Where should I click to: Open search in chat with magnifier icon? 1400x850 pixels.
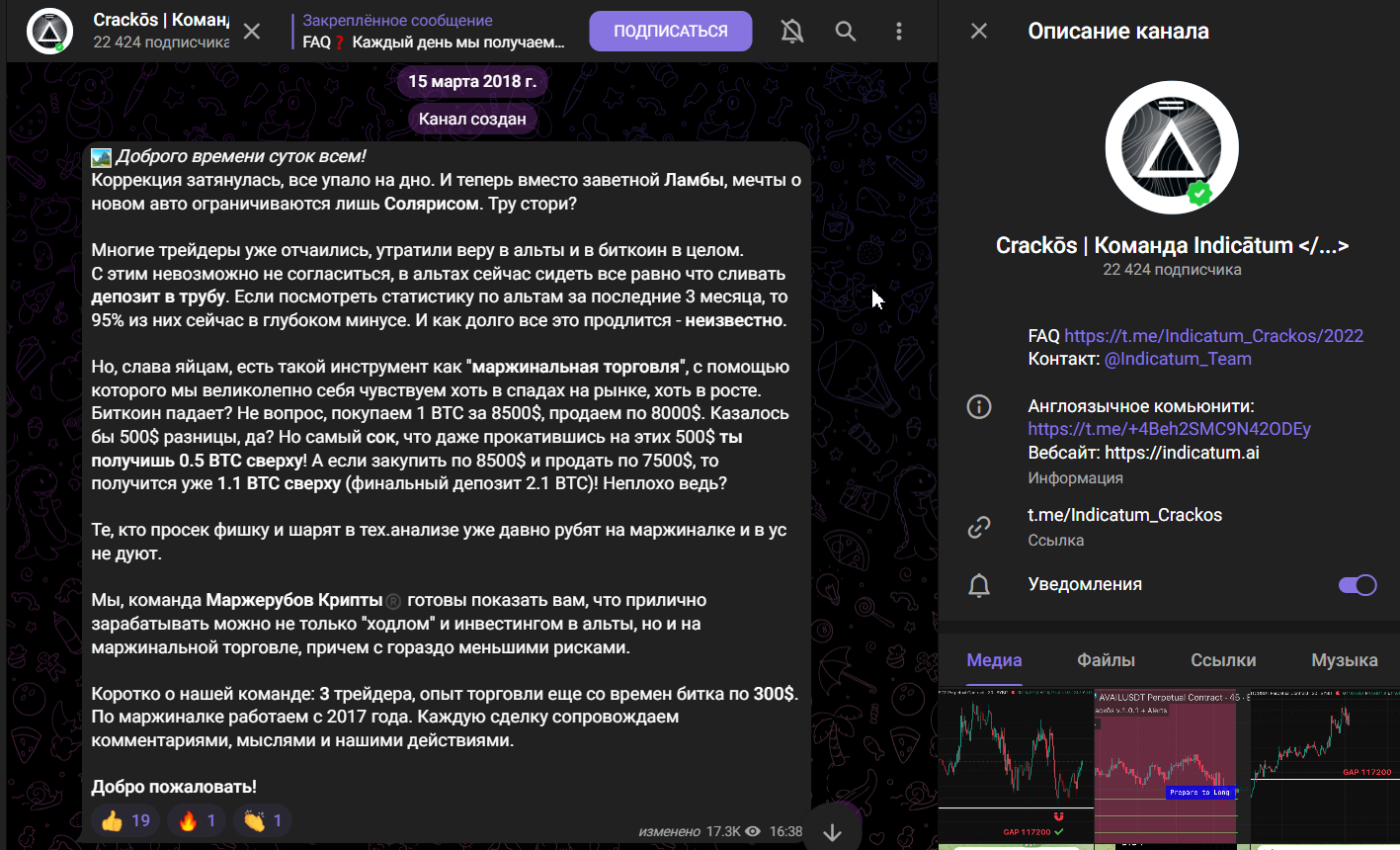tap(846, 32)
